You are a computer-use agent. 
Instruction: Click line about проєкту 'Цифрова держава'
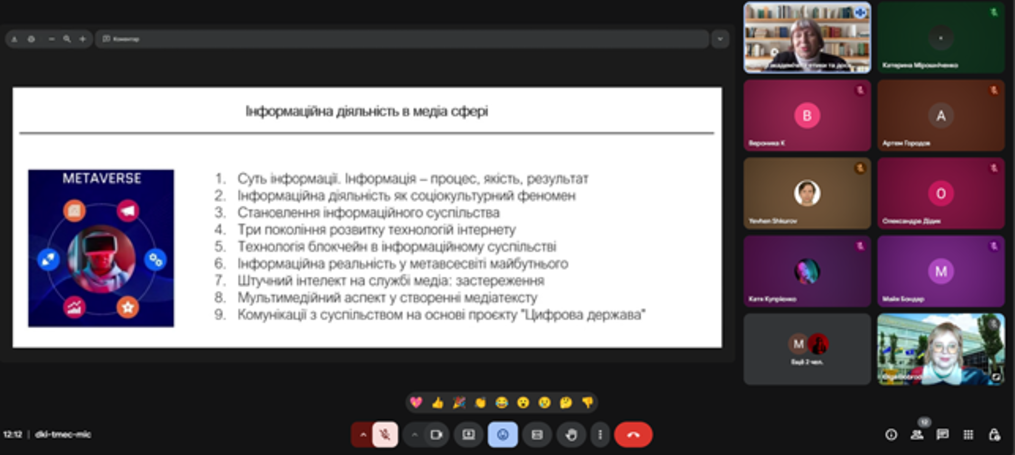click(442, 315)
